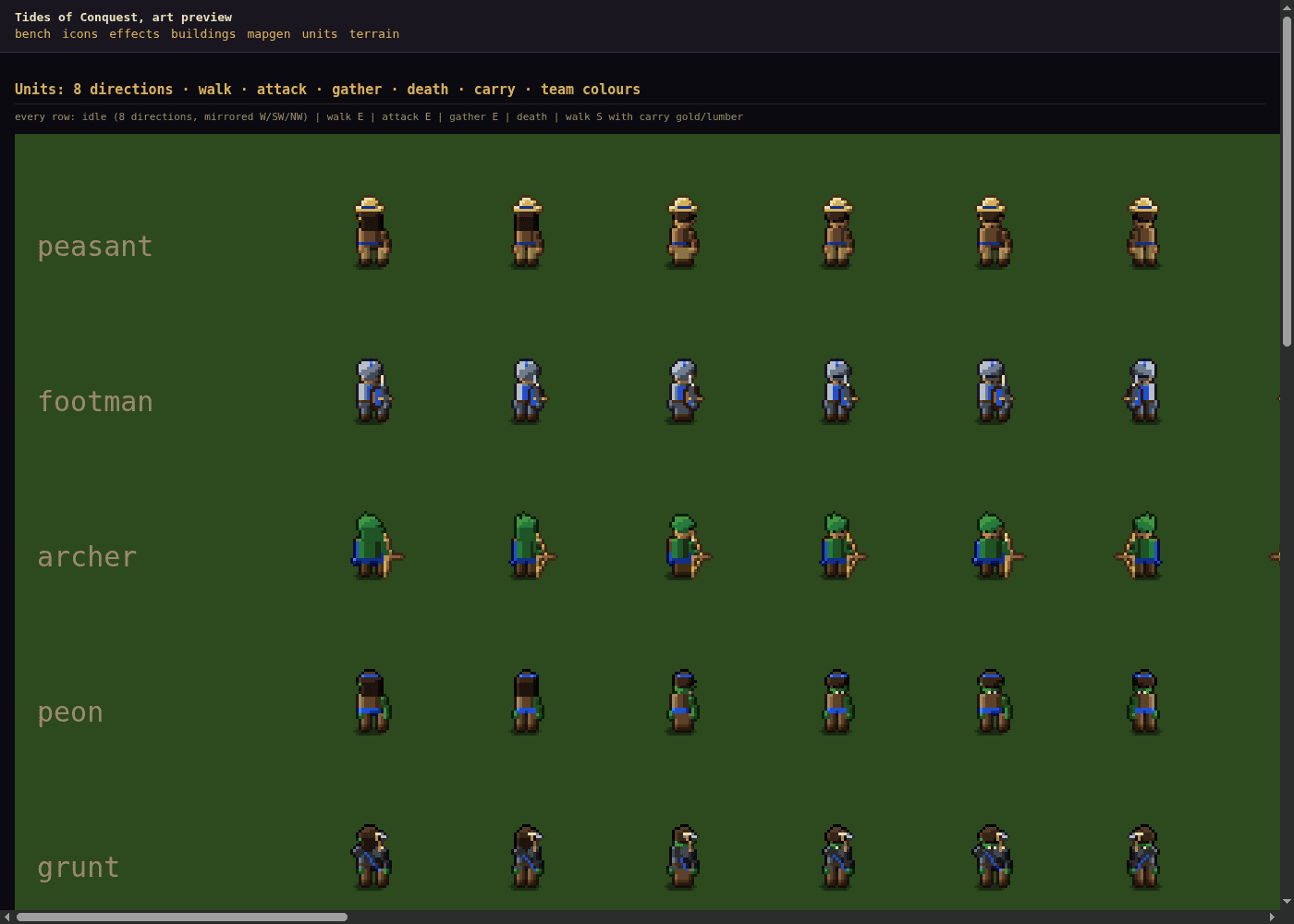Screen dimensions: 1294x924
Task: Open the bench link
Action: click(x=32, y=33)
